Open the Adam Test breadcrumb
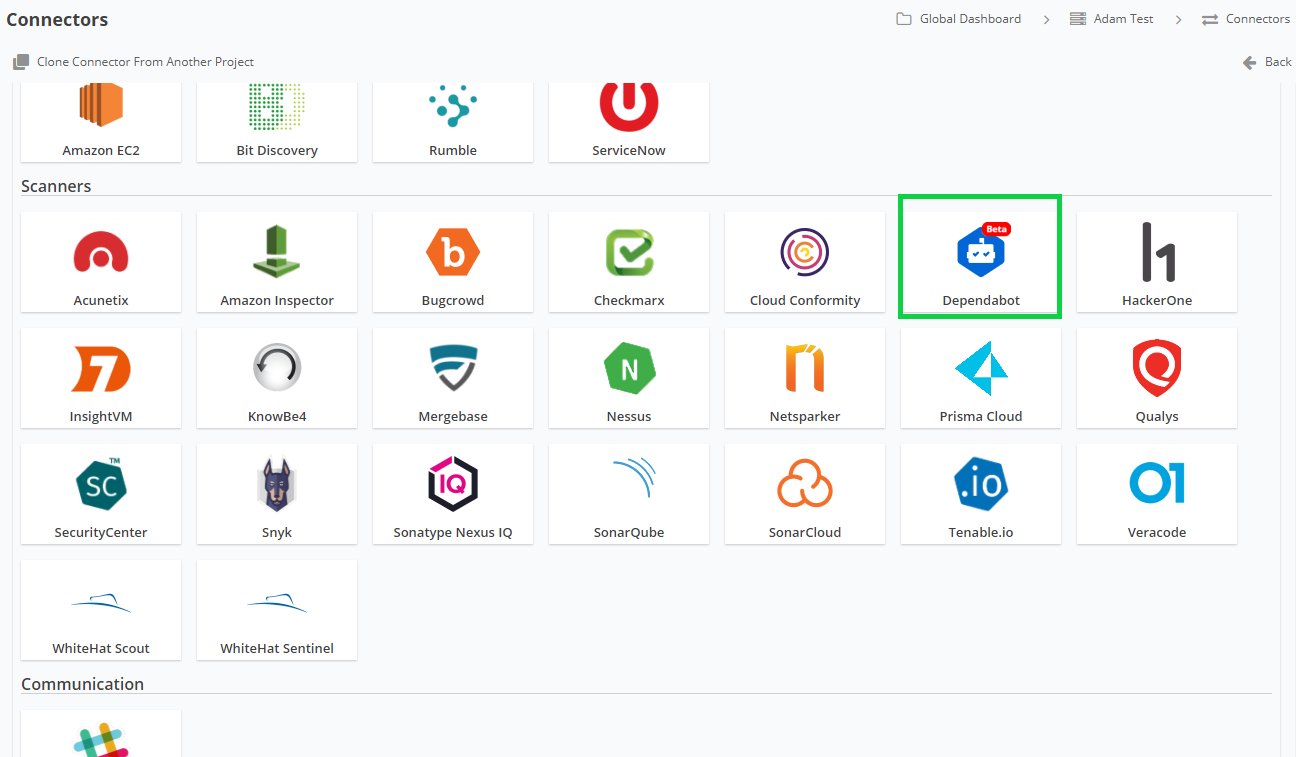Image resolution: width=1296 pixels, height=757 pixels. 1112,19
